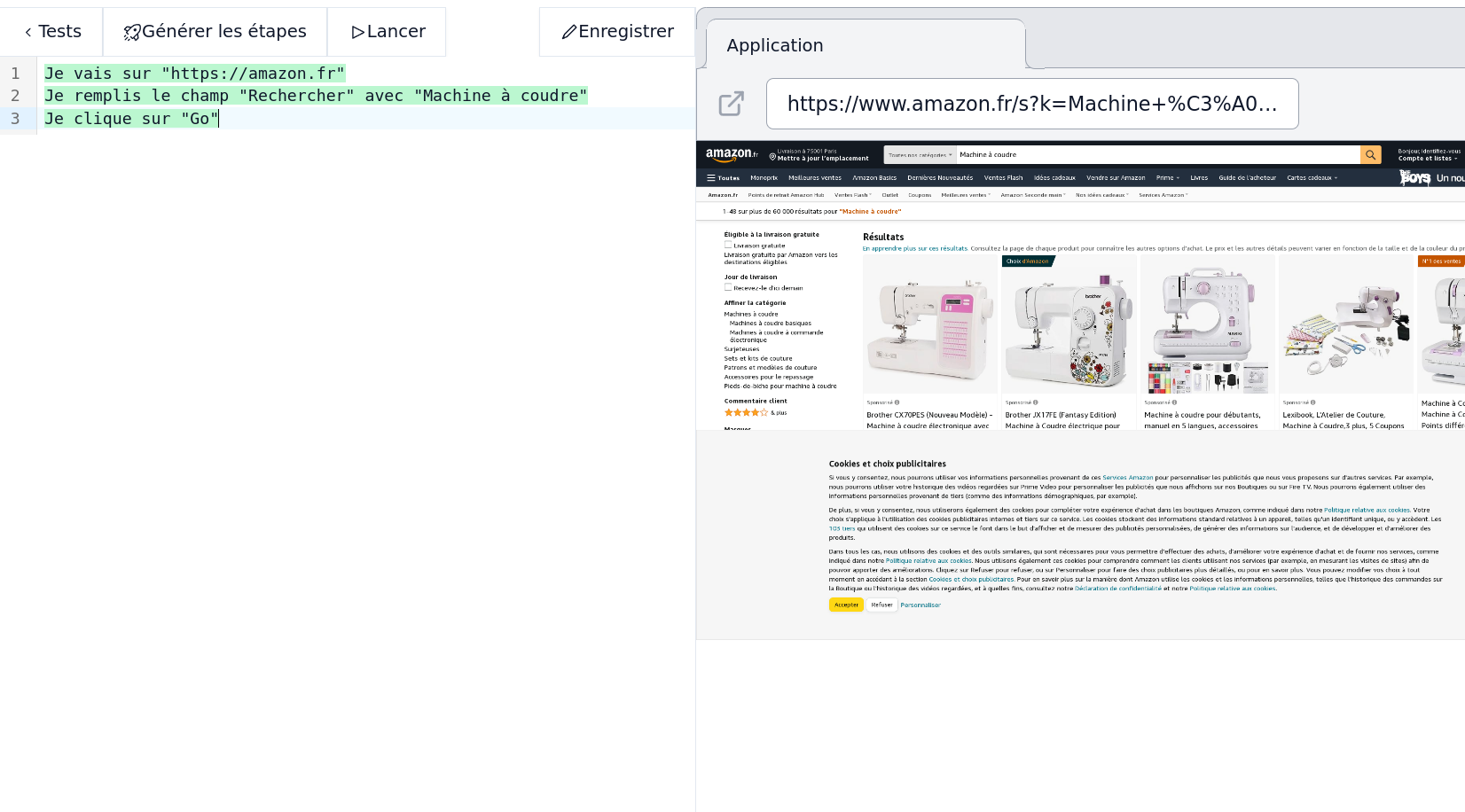Filter by four stars rating
The image size is (1465, 812).
[746, 413]
